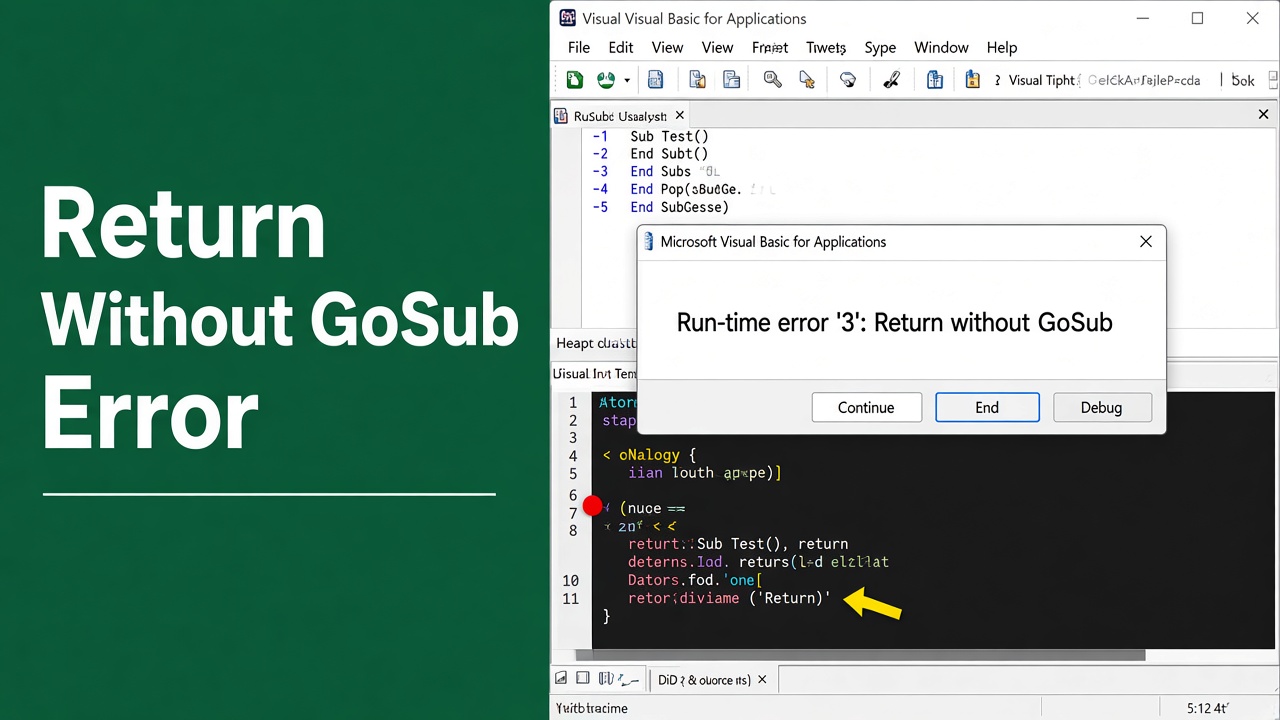Click the code line "End Subt()"
Screen dimensions: 1280x720
[669, 154]
